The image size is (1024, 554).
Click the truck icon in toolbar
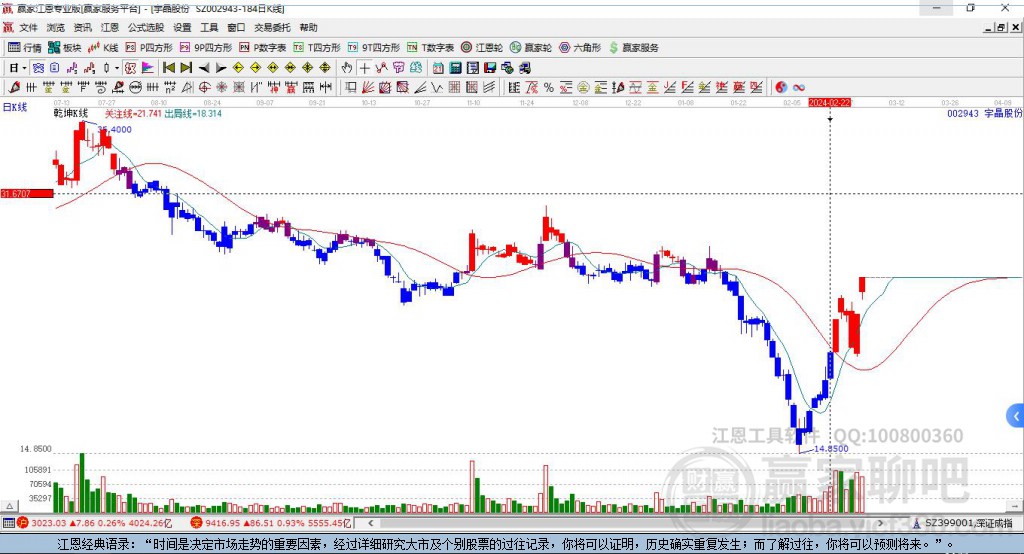524,68
